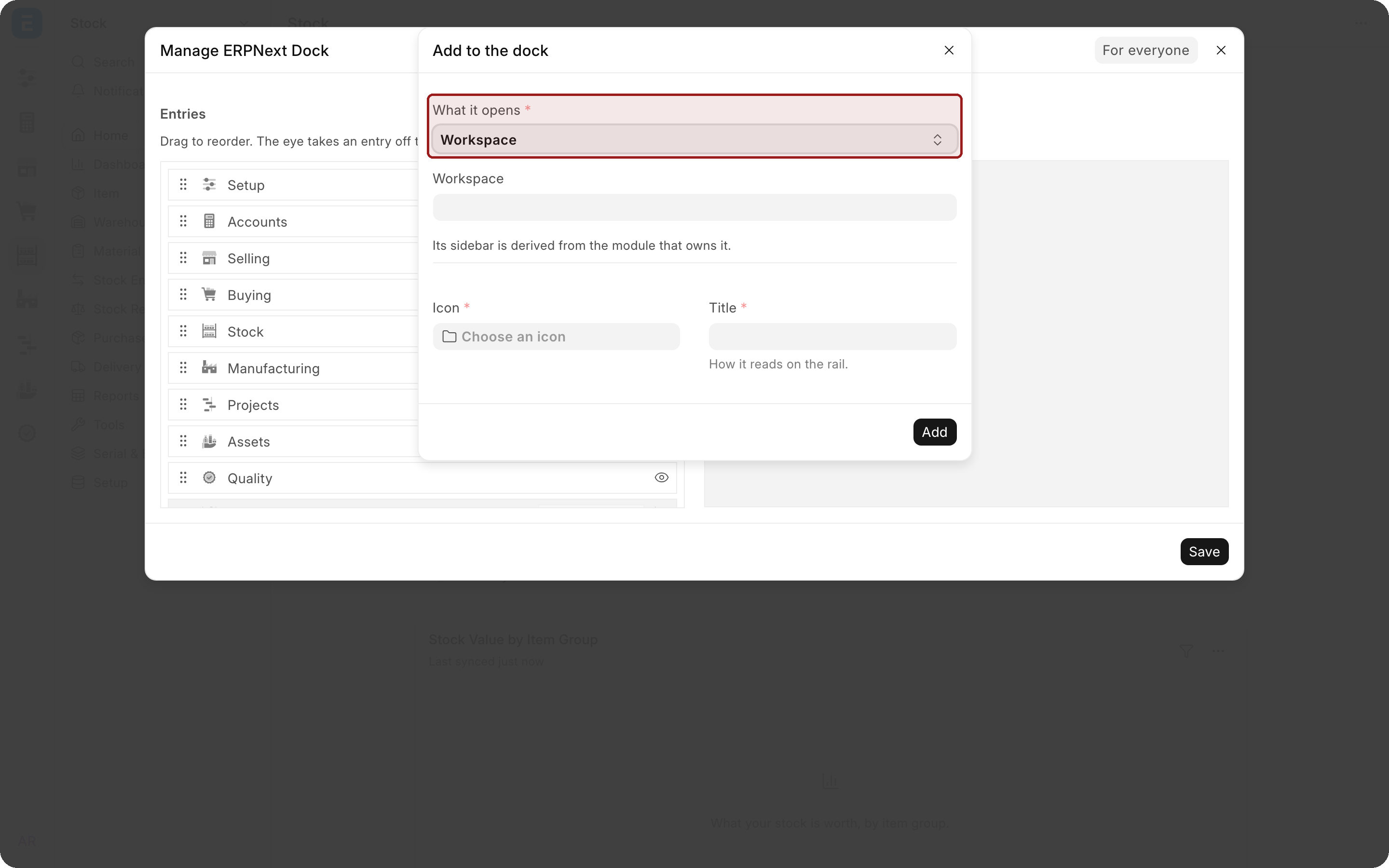Grab the drag handle for Projects entry

coord(183,404)
